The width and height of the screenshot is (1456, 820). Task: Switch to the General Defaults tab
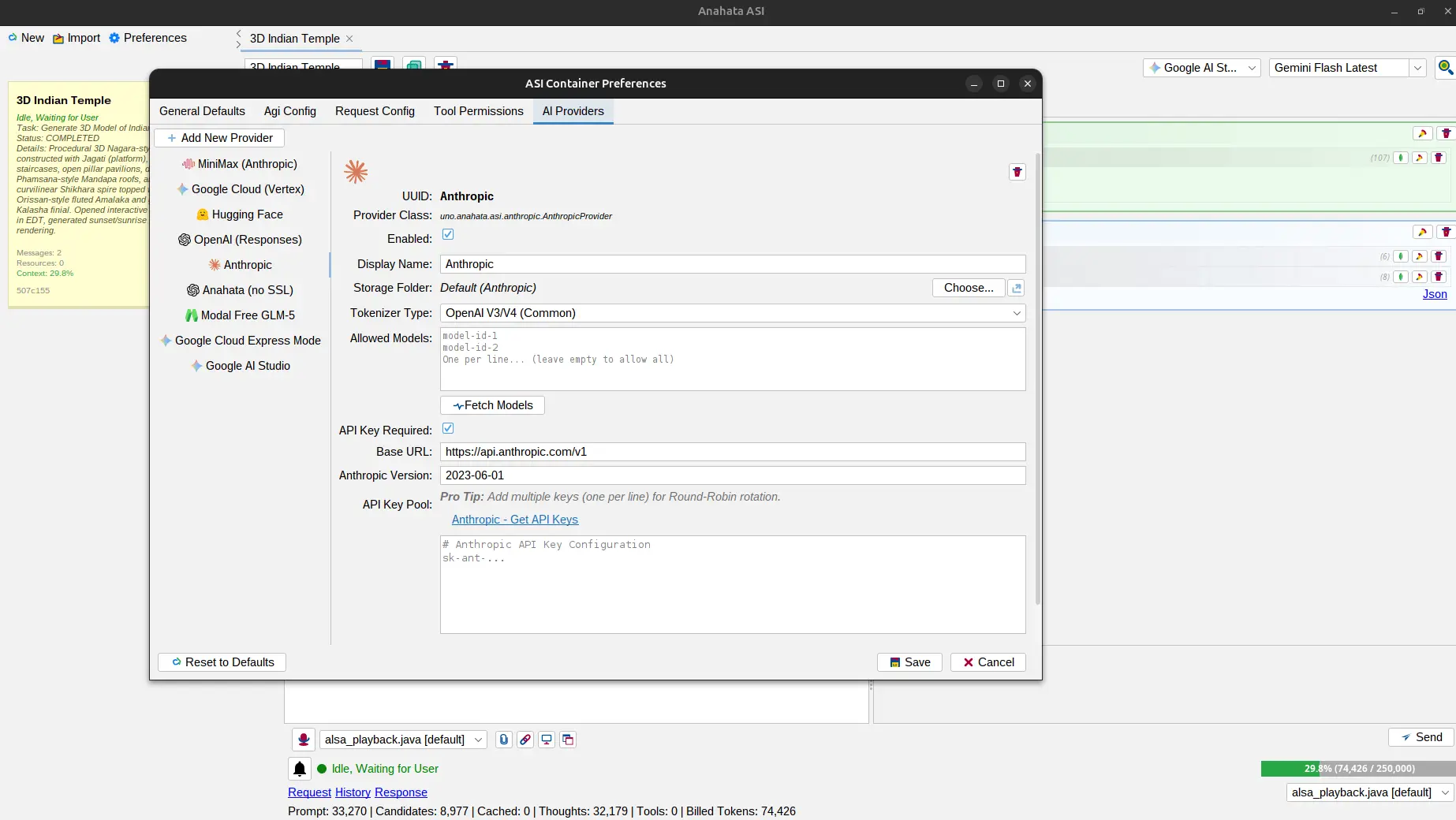click(x=202, y=111)
